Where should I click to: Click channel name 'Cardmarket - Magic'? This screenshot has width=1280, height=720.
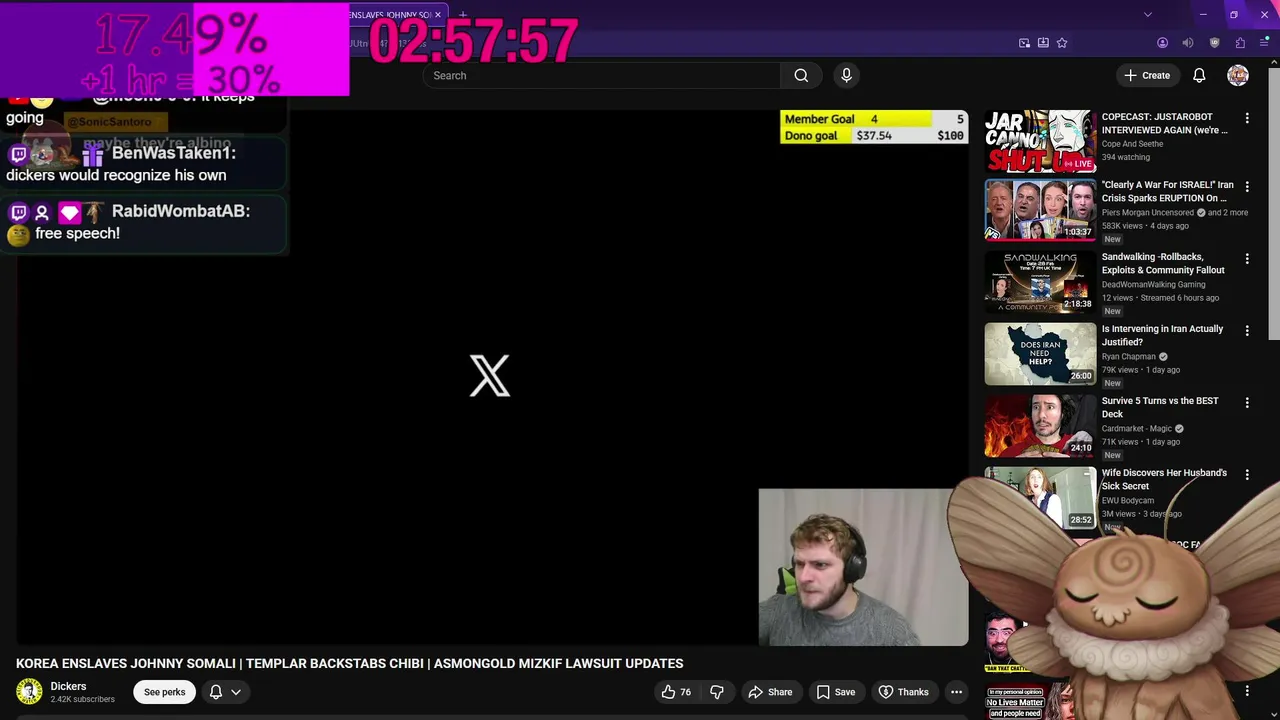[1137, 428]
